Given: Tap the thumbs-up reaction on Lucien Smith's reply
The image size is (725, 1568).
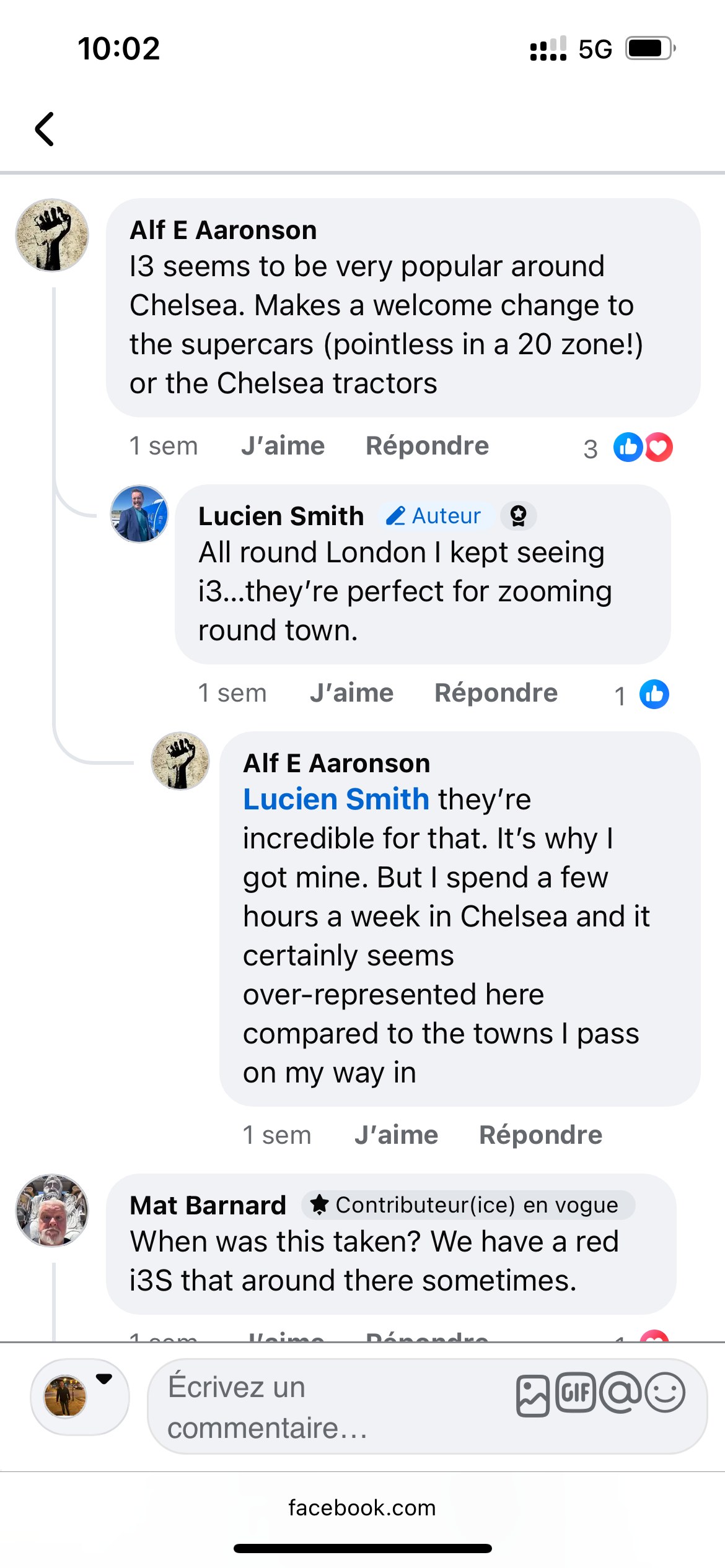Looking at the screenshot, I should [x=654, y=694].
